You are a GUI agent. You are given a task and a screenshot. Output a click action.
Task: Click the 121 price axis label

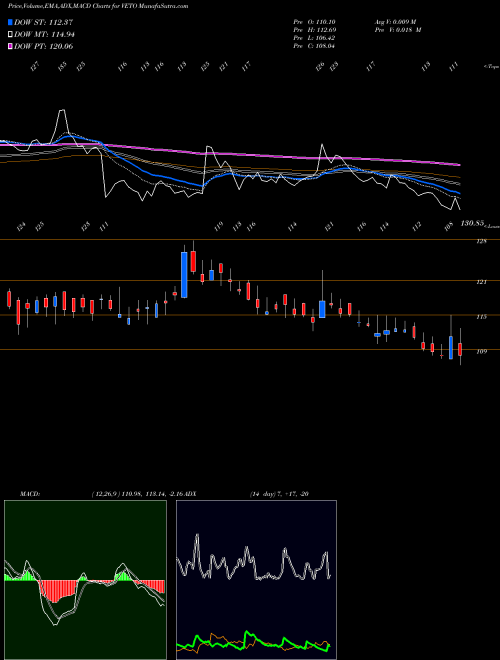pos(482,282)
